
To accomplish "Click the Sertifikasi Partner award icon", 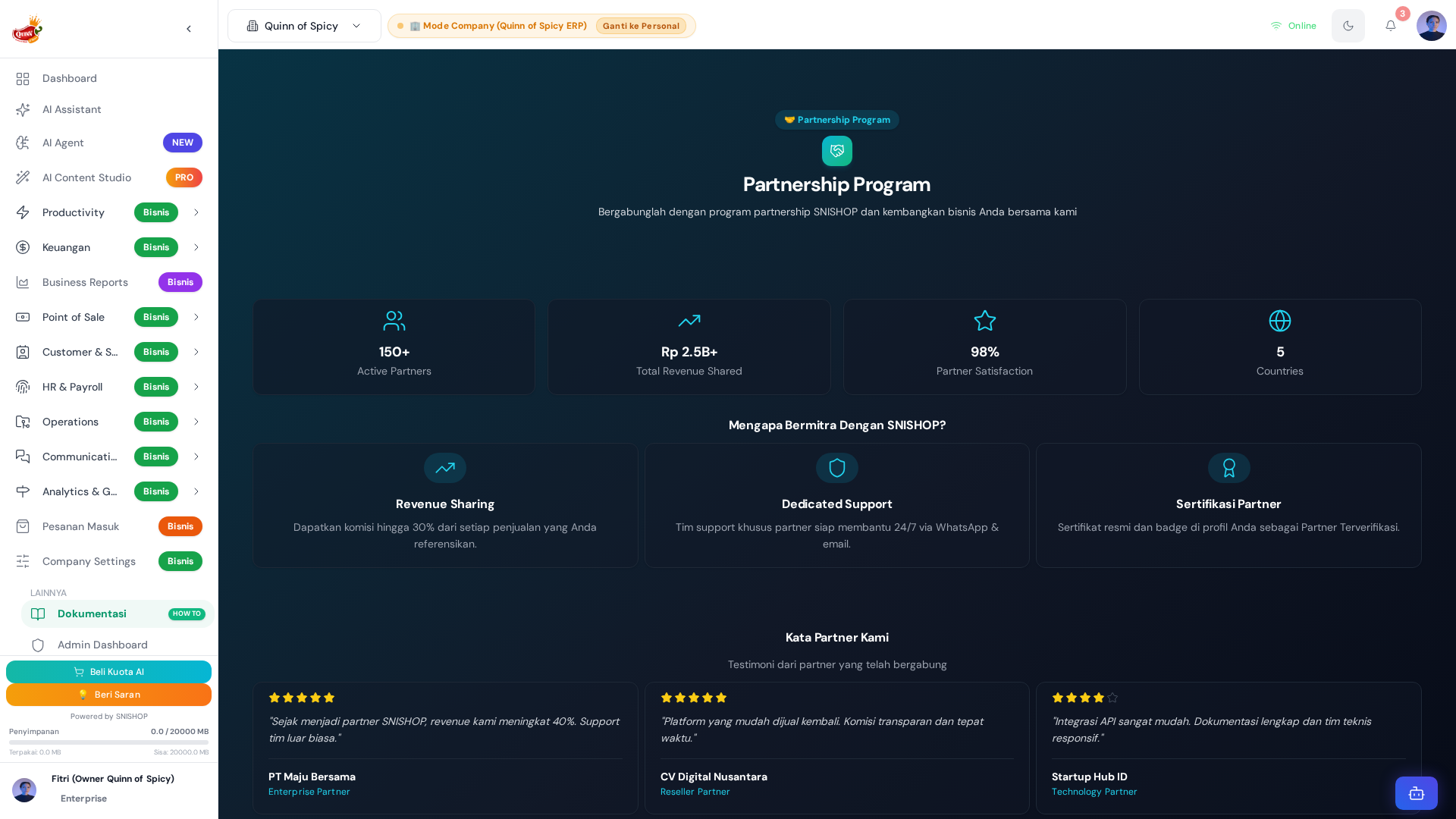I will [x=1228, y=468].
